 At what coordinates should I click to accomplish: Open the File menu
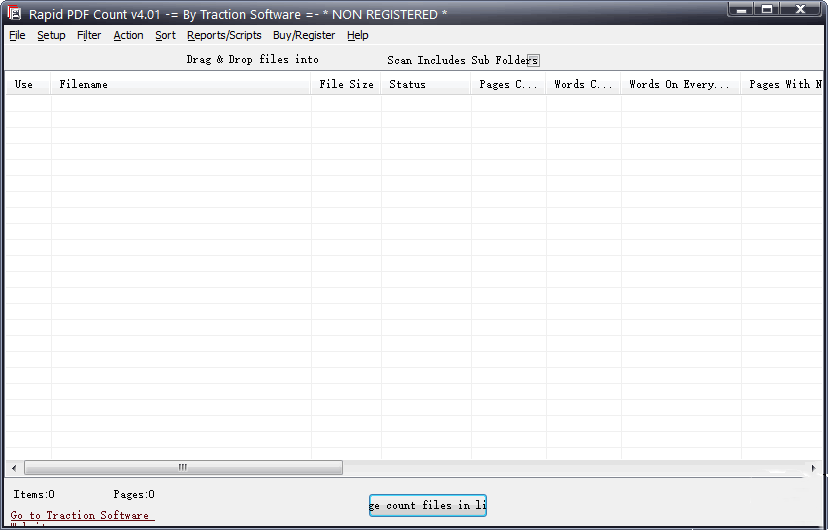(x=17, y=35)
